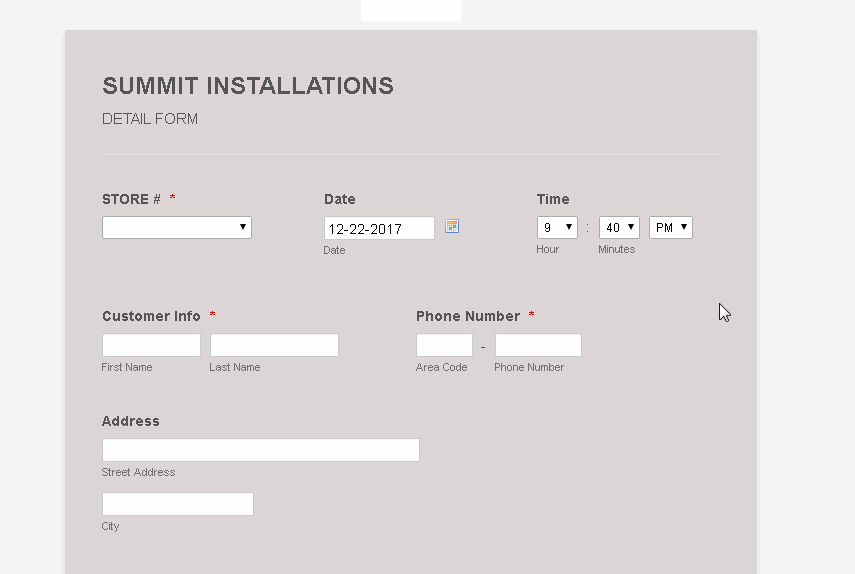Focus the Last Name input
The image size is (855, 574).
pos(274,345)
